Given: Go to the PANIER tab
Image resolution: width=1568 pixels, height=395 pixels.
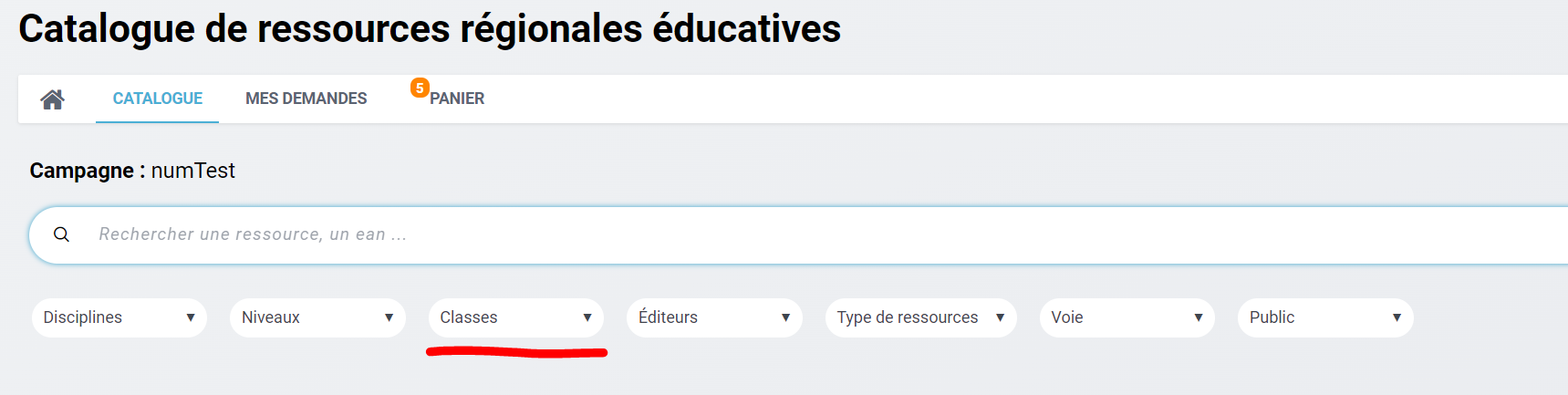Looking at the screenshot, I should 457,99.
